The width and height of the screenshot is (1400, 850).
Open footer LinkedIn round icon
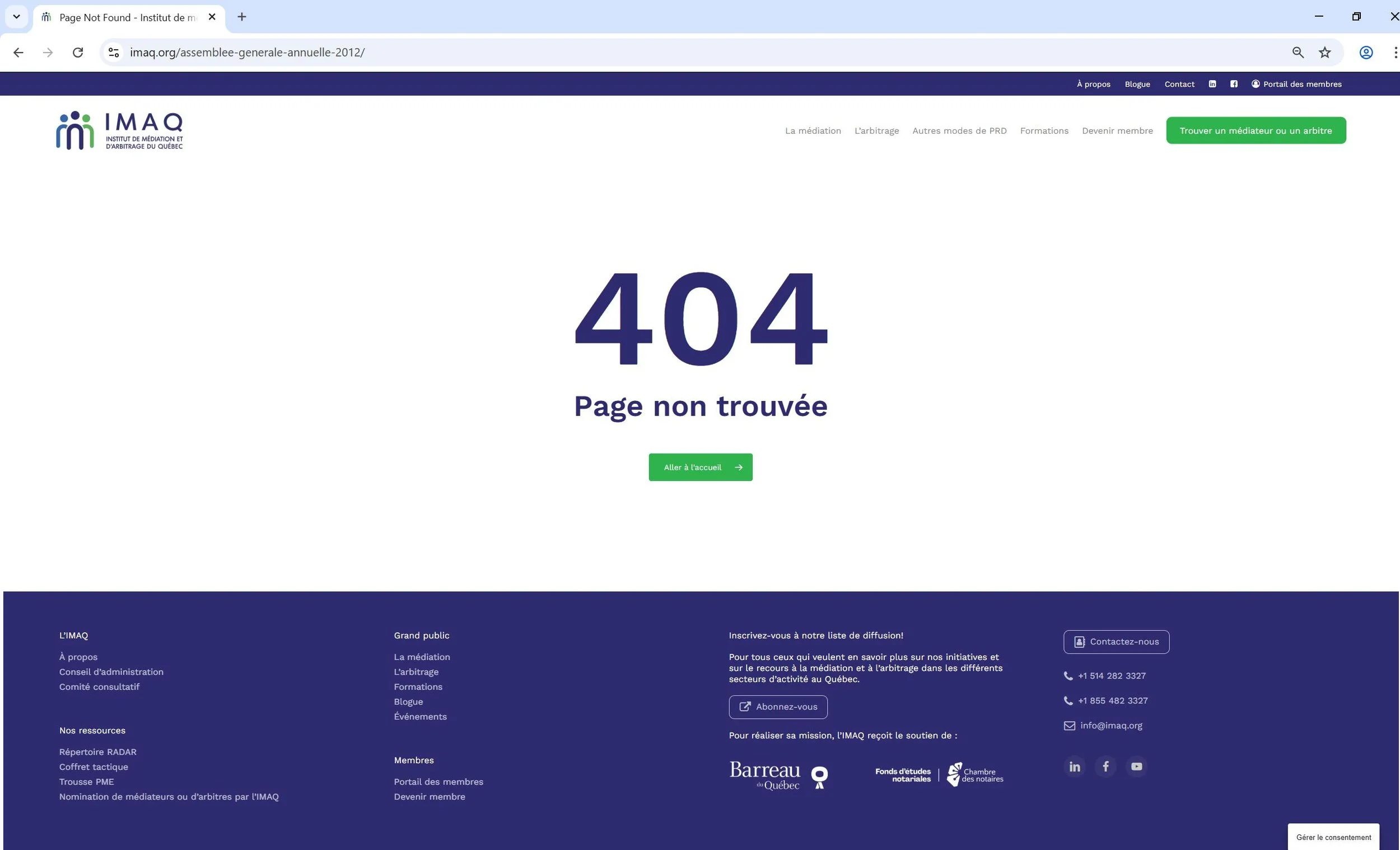[x=1075, y=767]
